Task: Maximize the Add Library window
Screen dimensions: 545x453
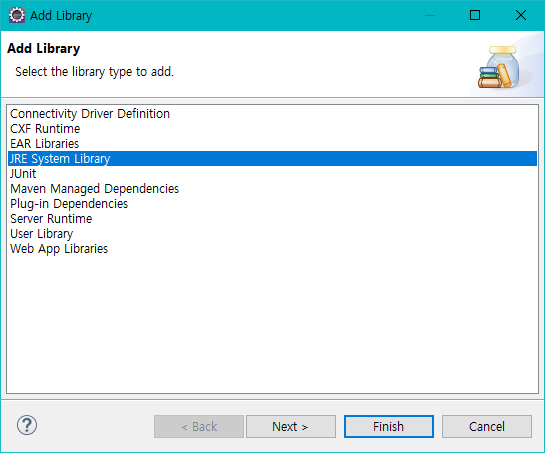Action: 475,15
